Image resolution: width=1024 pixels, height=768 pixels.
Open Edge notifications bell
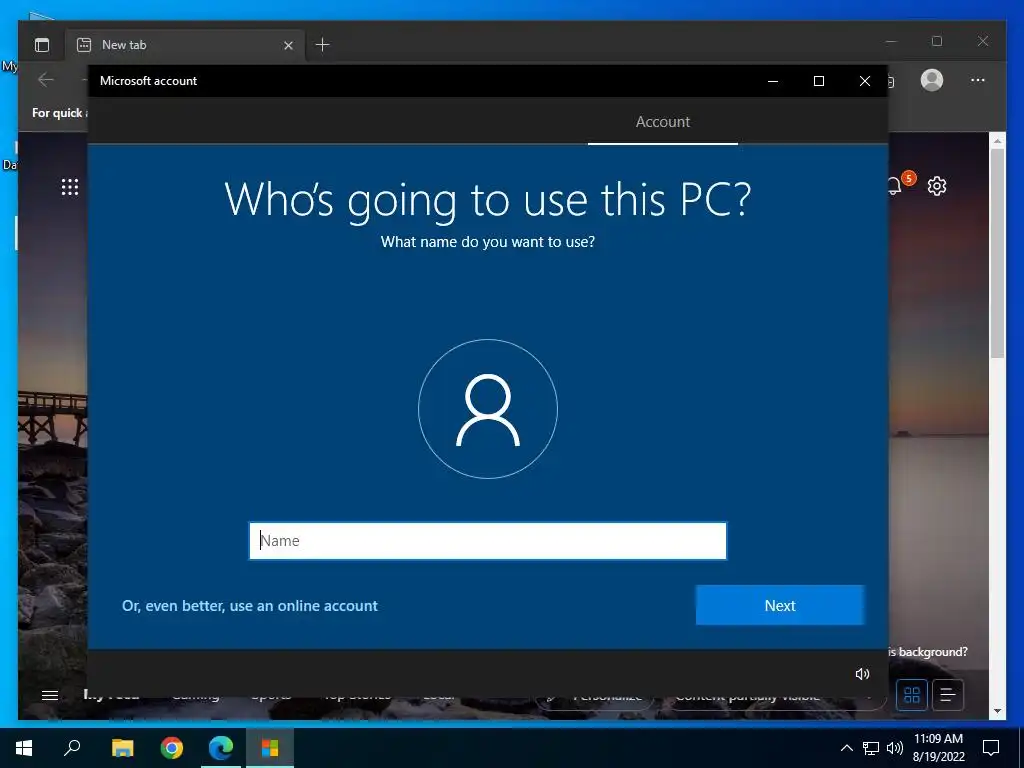click(x=896, y=186)
